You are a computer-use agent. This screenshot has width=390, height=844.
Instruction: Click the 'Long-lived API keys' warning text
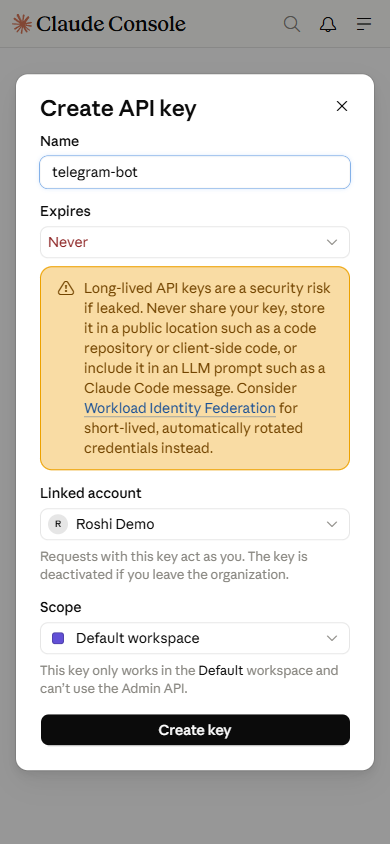tap(207, 368)
